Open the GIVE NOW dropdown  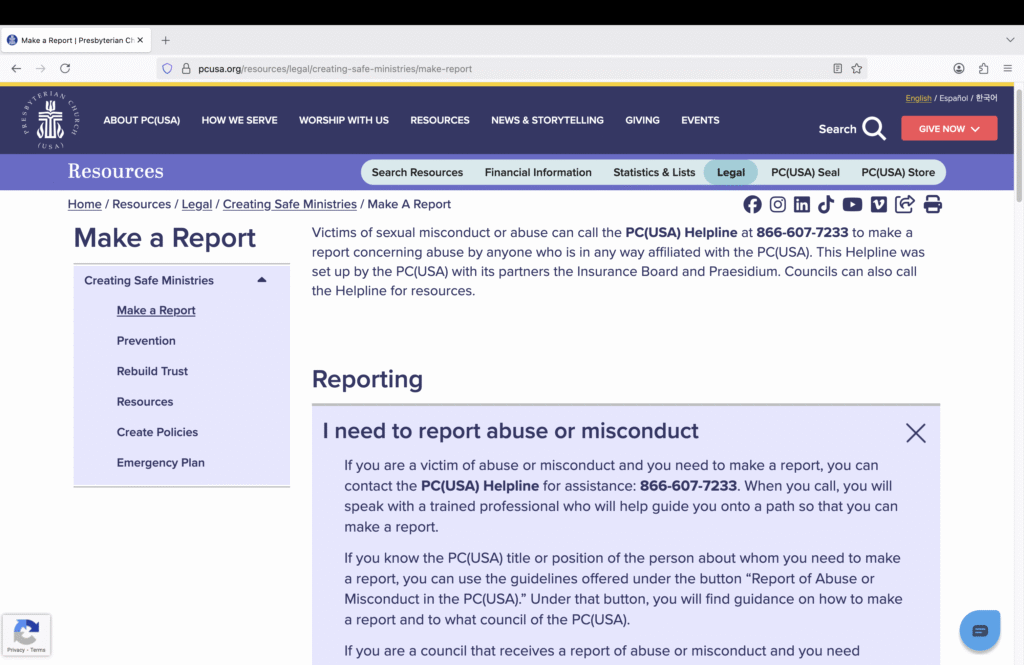(x=948, y=128)
